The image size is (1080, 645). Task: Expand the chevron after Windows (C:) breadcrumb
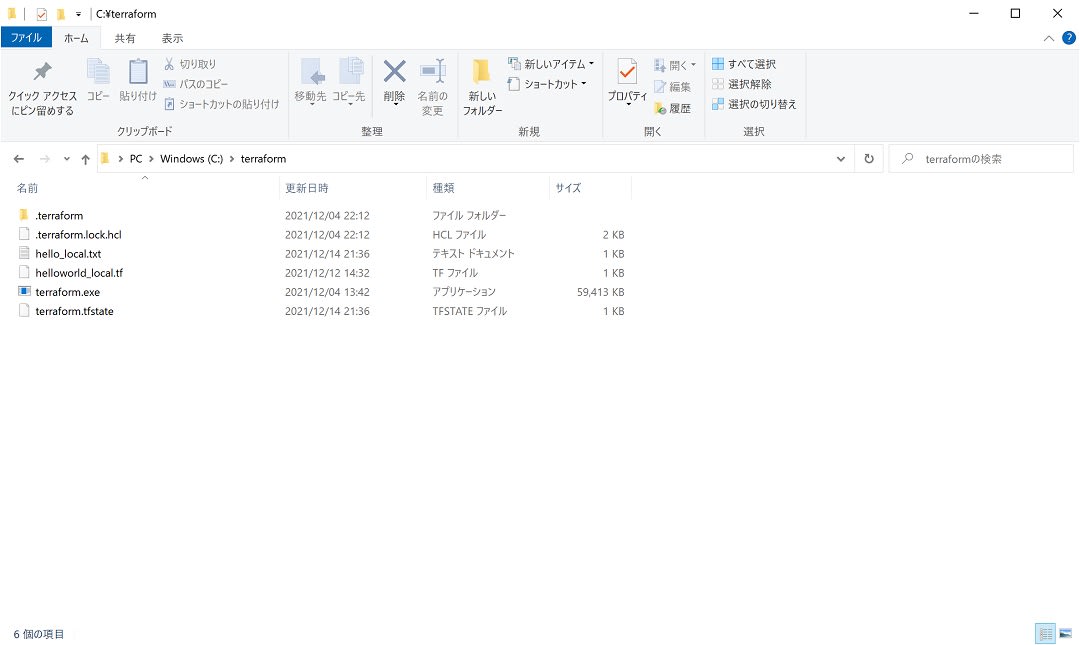point(232,159)
